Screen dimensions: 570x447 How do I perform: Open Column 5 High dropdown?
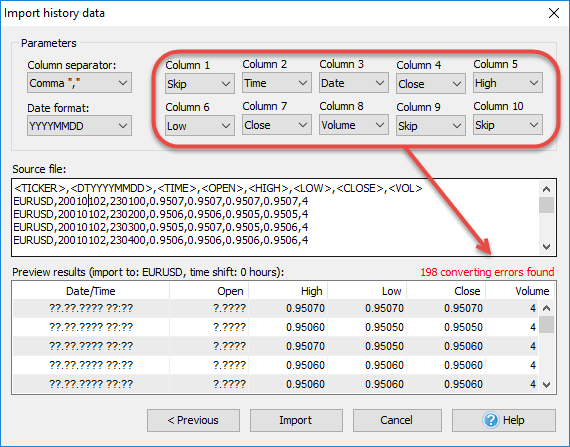point(508,83)
